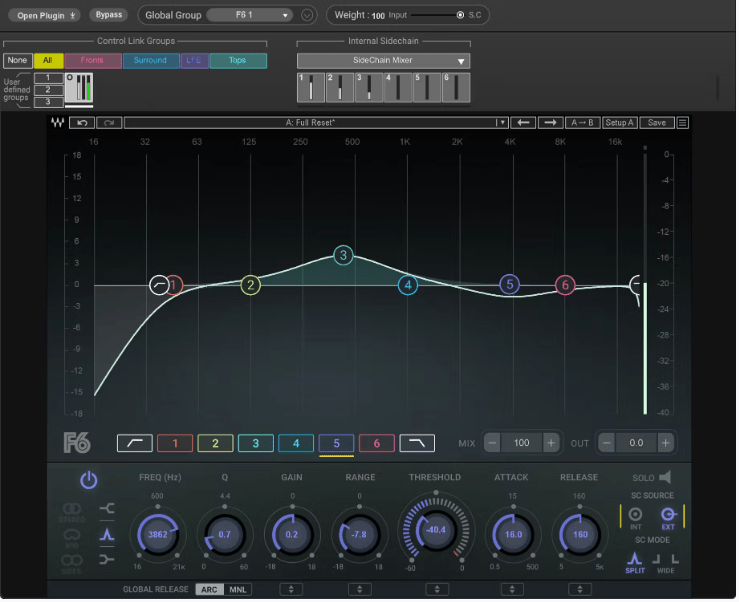
Task: Click the Input/S.C weight slider handle
Action: click(x=460, y=15)
